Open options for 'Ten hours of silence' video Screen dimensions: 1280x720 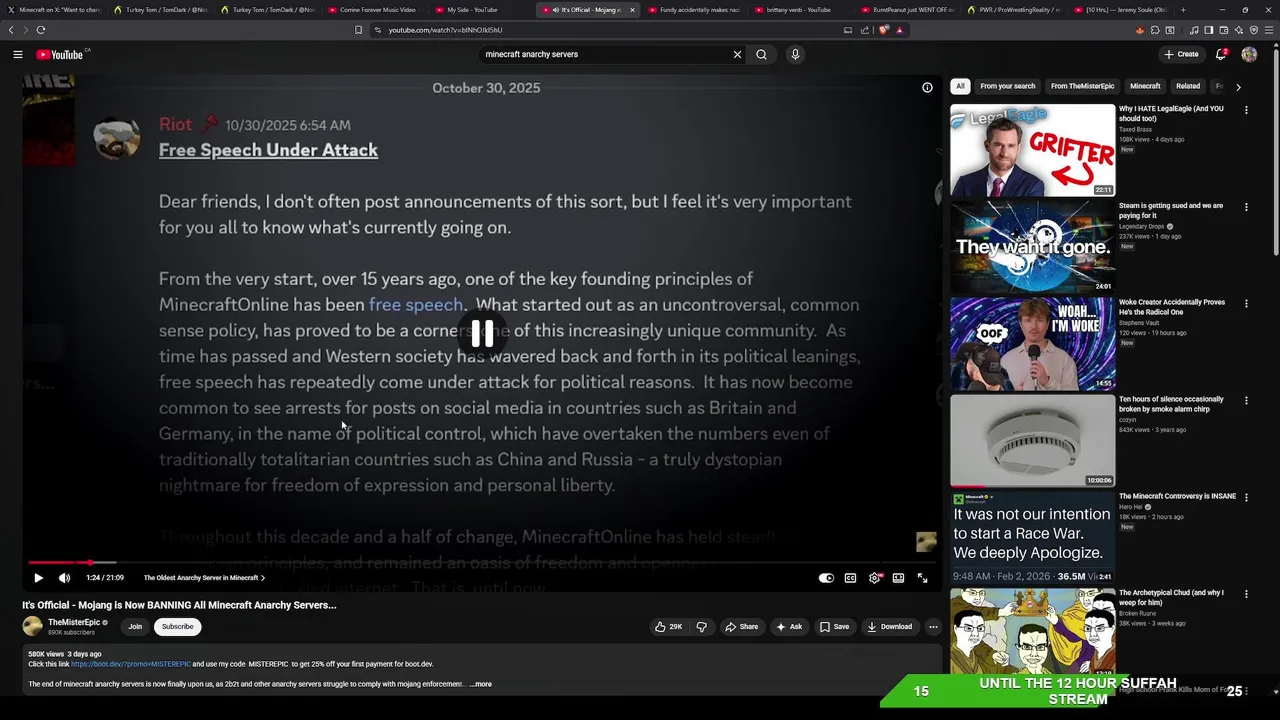1246,400
